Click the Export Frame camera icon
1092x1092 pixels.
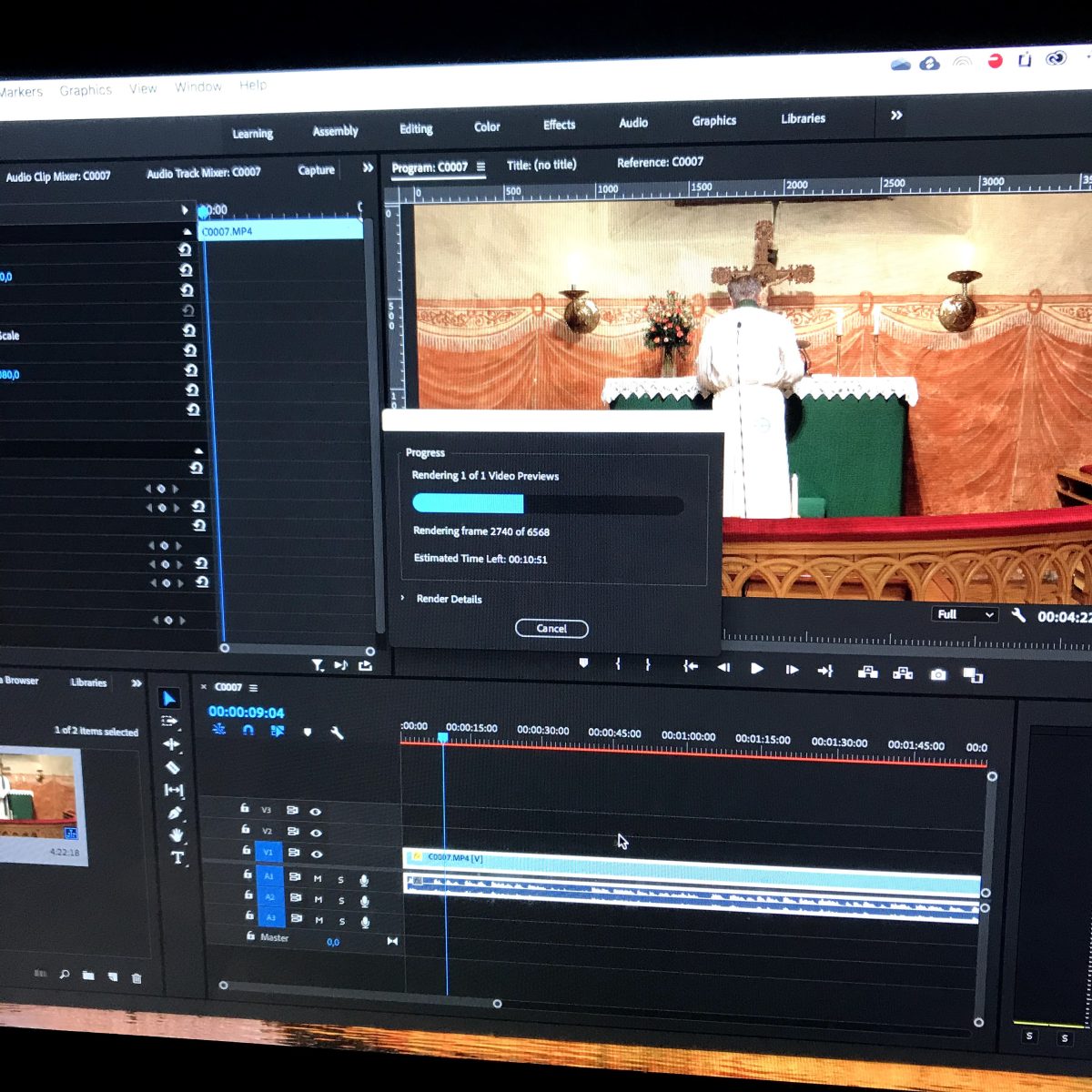coord(938,674)
